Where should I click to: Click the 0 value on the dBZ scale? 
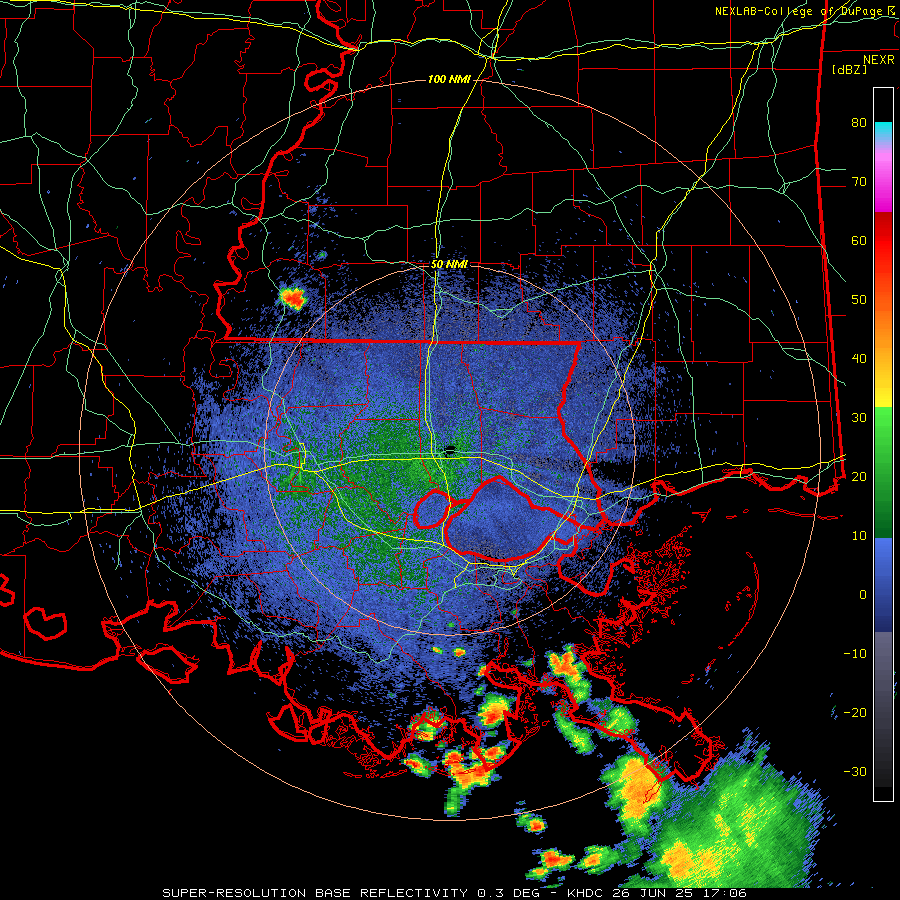click(x=863, y=595)
